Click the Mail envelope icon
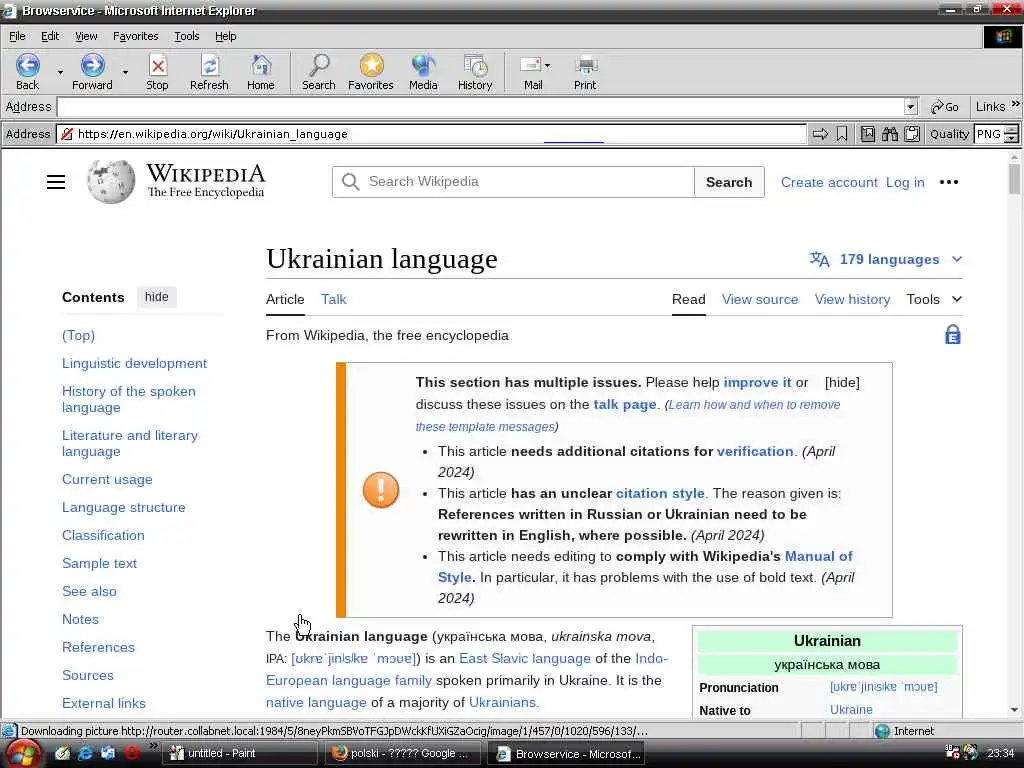Viewport: 1024px width, 768px height. point(530,65)
